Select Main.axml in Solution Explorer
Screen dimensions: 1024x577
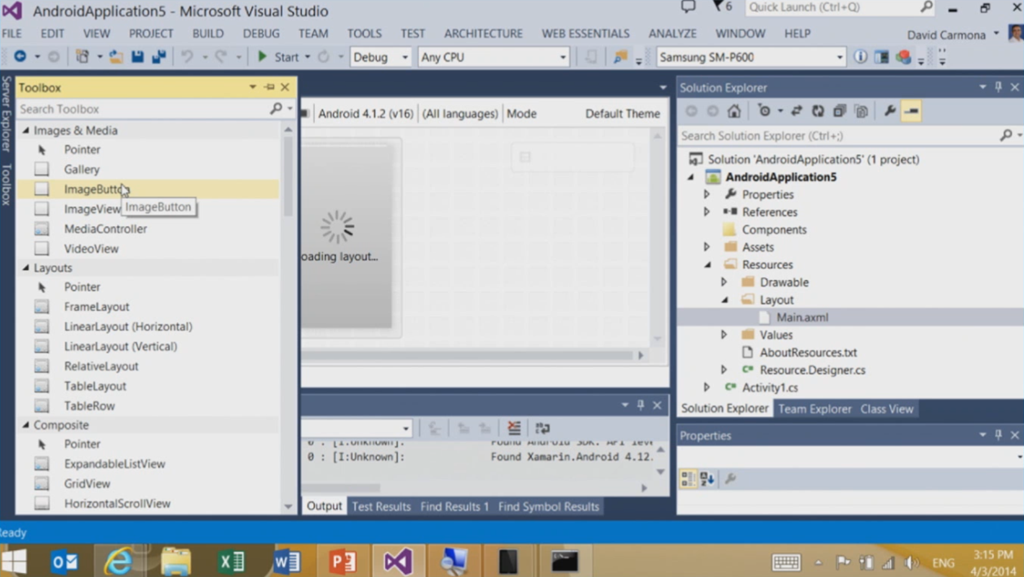pos(802,317)
